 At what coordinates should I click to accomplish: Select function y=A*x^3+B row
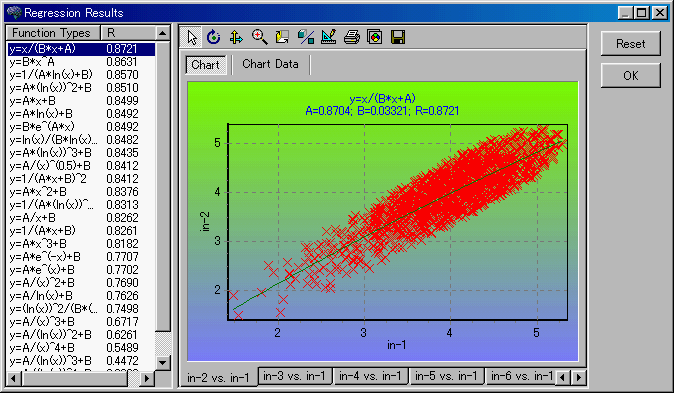[x=81, y=244]
